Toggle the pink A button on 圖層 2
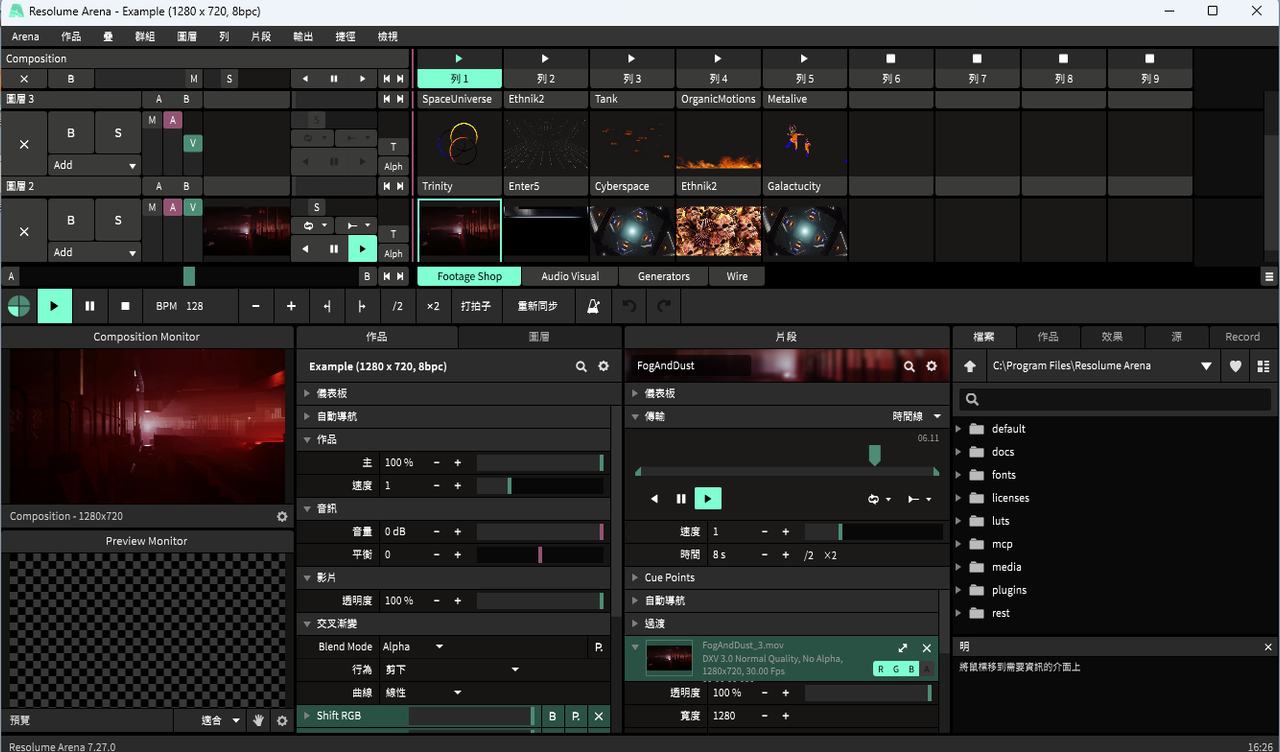 (173, 207)
